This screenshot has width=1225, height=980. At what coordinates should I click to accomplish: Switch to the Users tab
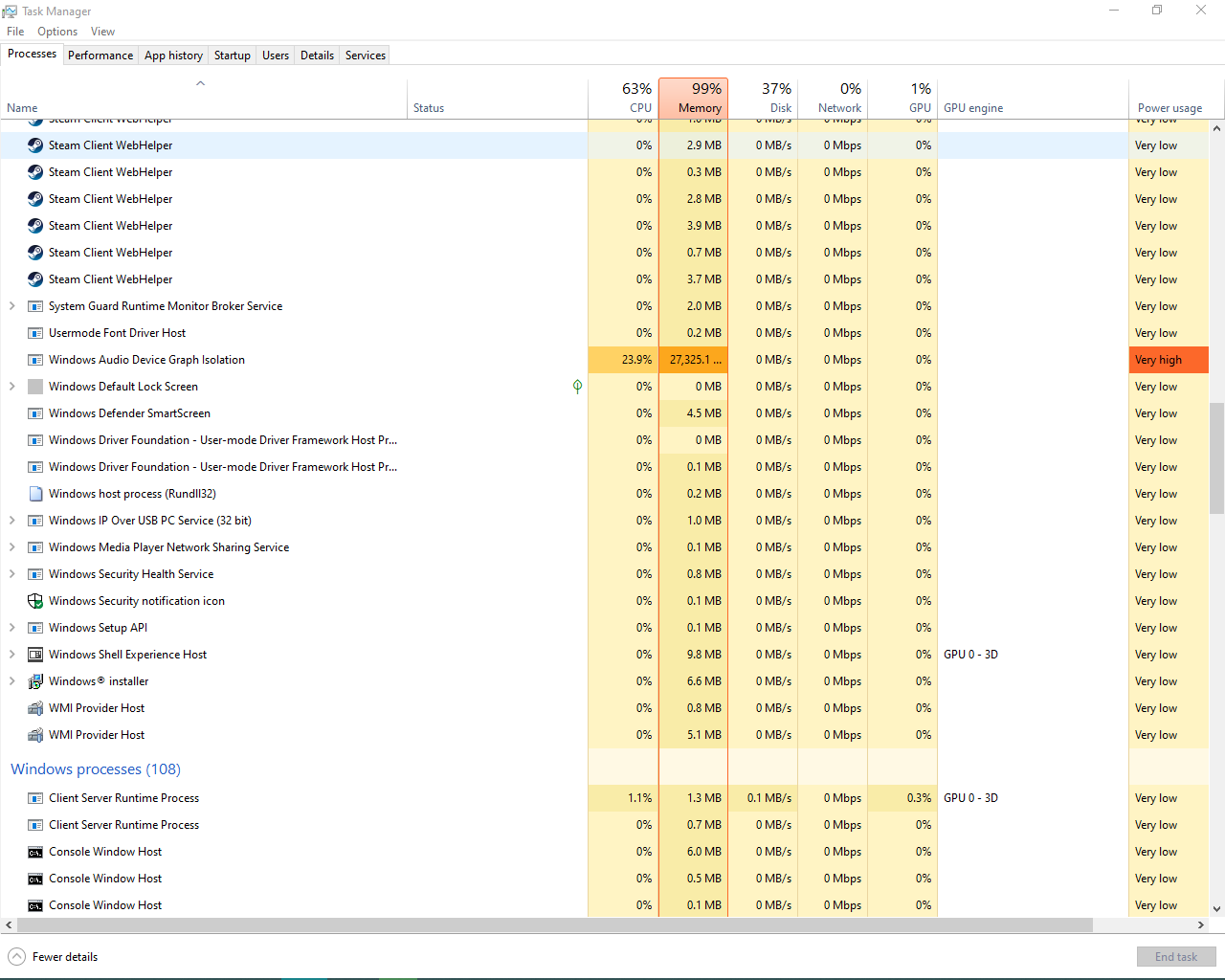point(276,56)
